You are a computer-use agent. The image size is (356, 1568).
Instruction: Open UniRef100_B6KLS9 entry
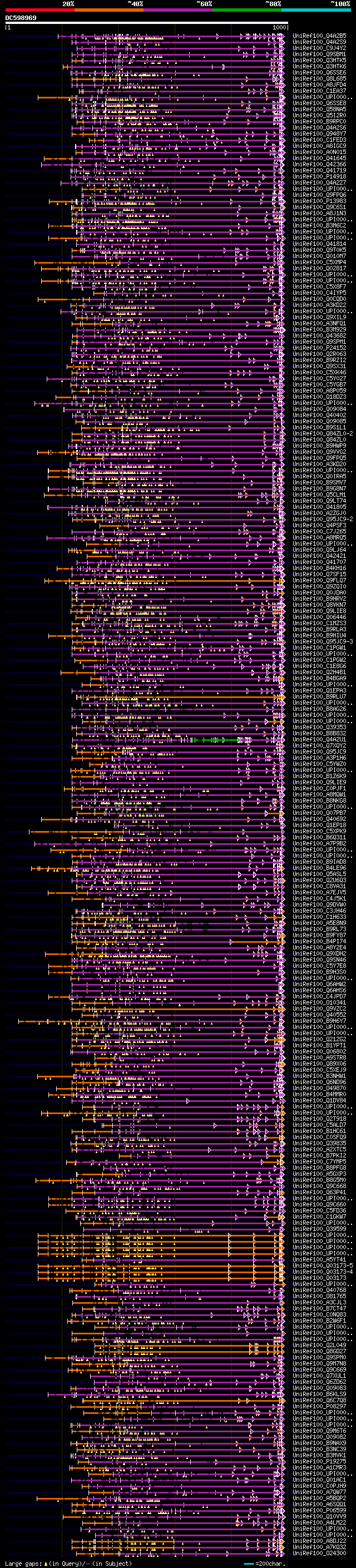319,1394
